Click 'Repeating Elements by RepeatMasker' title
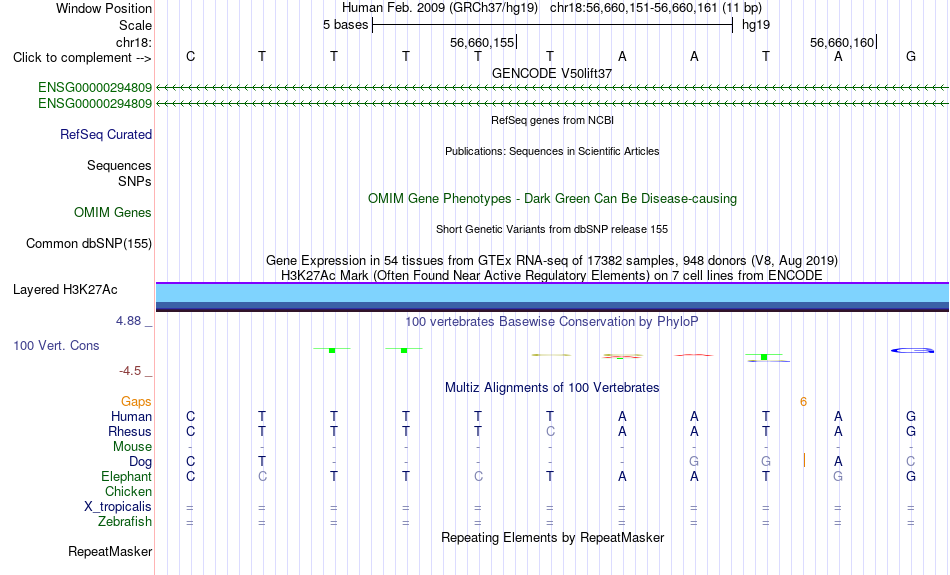This screenshot has height=575, width=950. click(552, 538)
